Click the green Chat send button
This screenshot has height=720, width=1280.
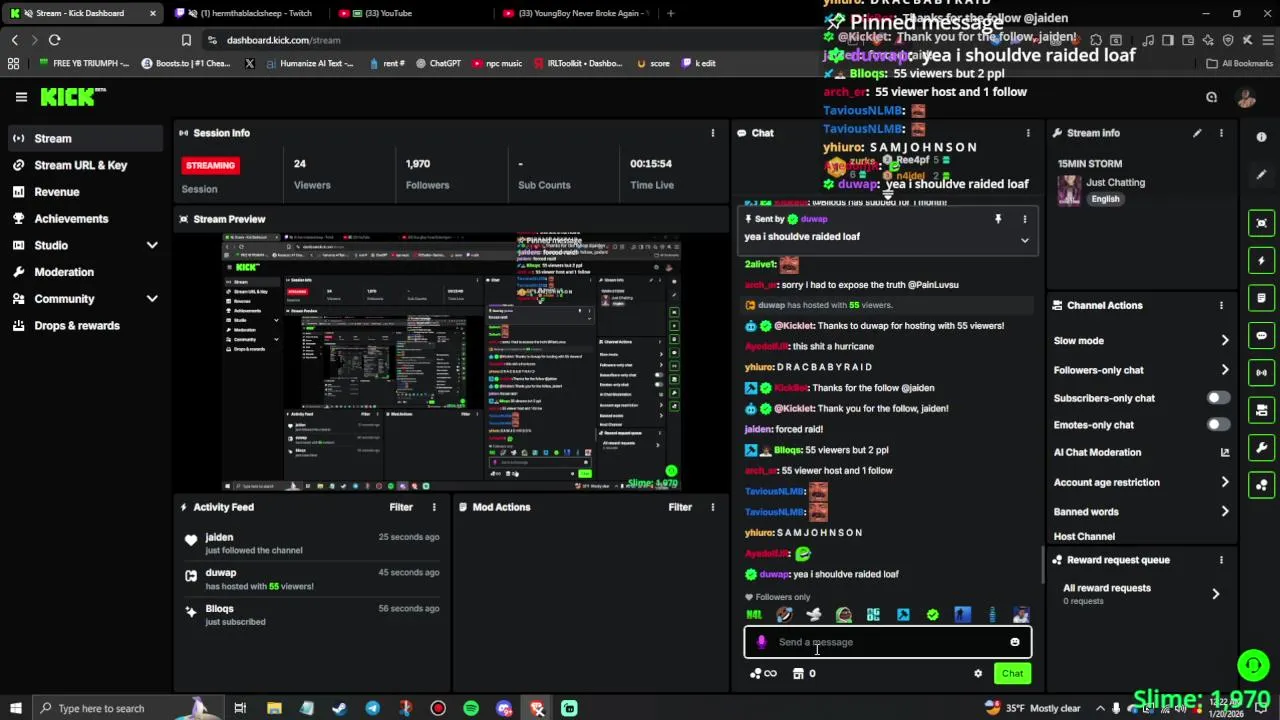pos(1012,673)
